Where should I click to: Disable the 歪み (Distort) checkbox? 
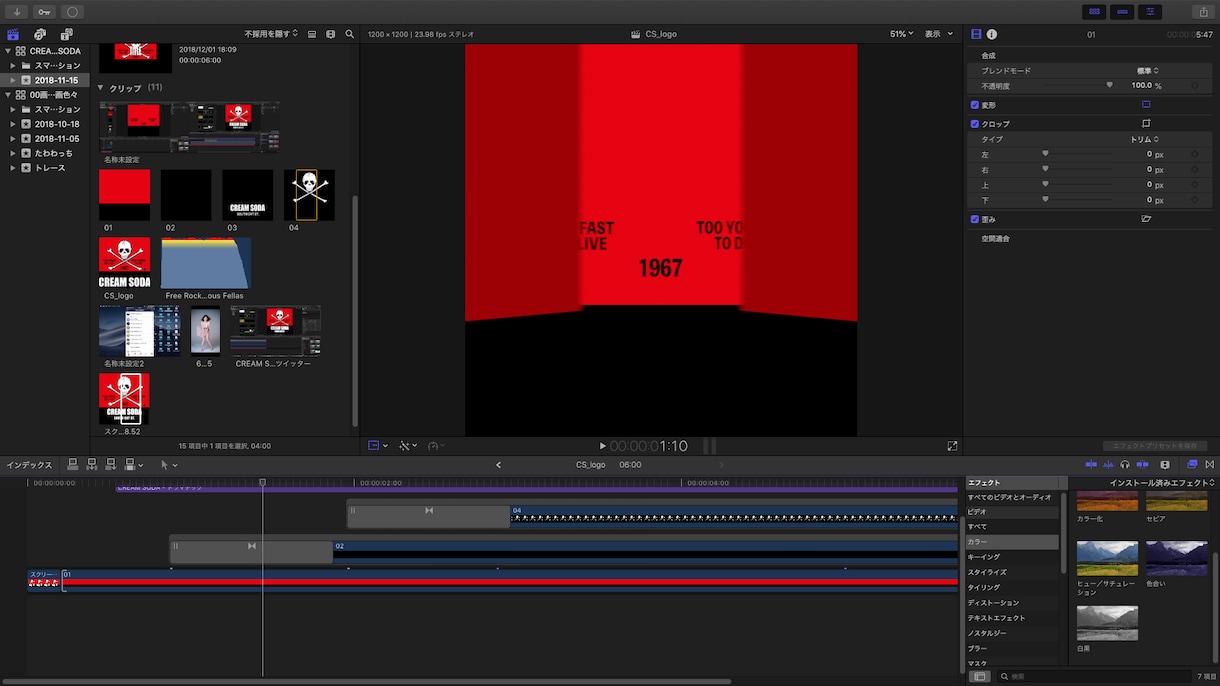click(975, 219)
